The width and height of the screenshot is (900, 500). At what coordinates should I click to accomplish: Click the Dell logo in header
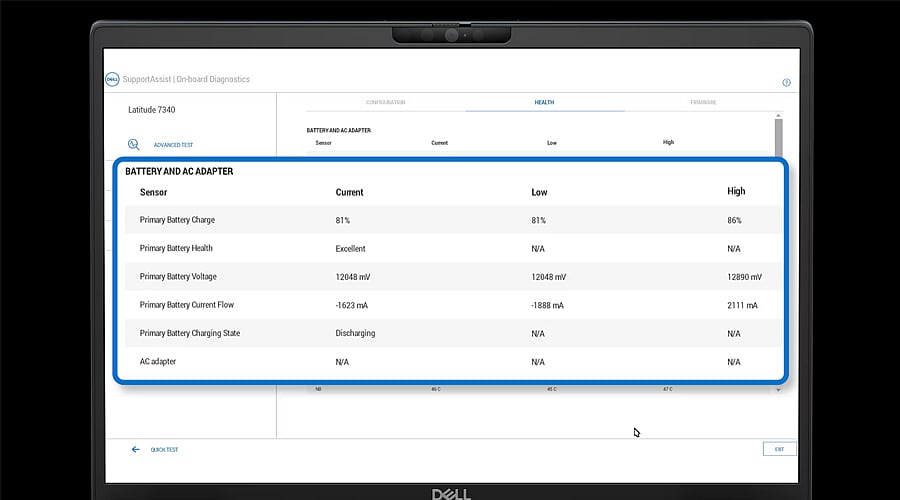pyautogui.click(x=112, y=79)
